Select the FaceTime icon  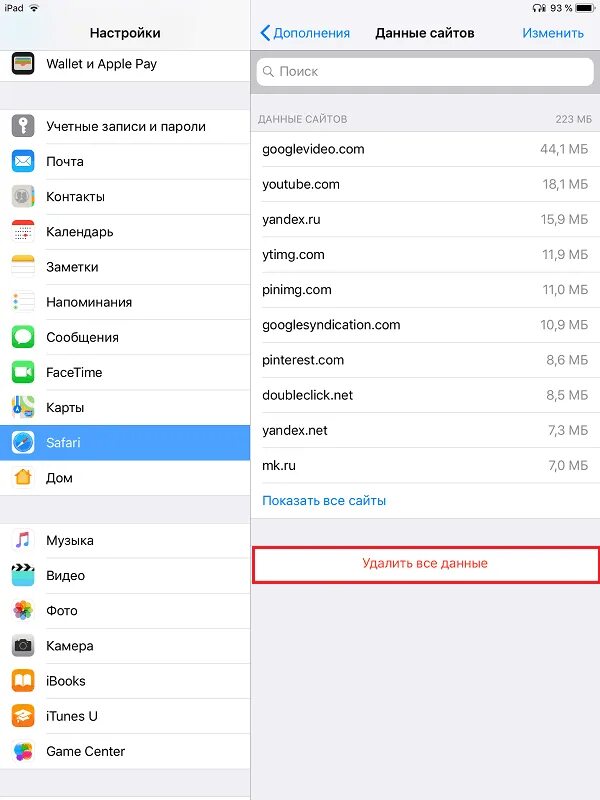[23, 372]
